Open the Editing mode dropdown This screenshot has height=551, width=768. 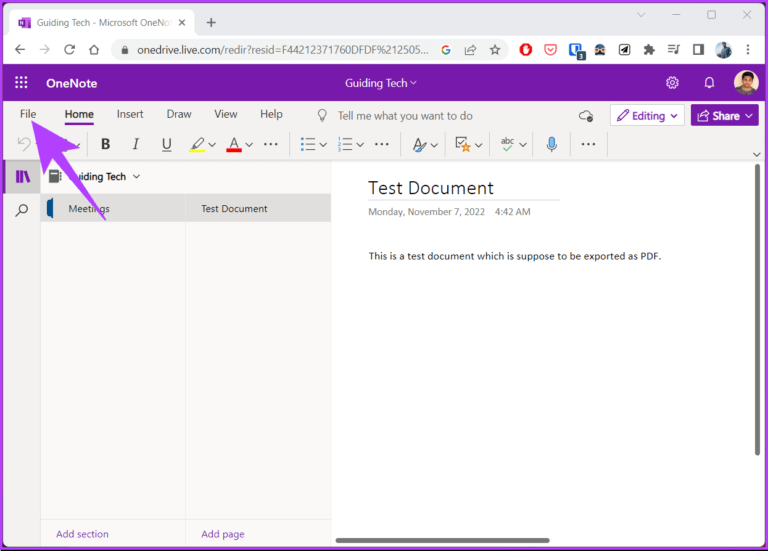[x=647, y=116]
